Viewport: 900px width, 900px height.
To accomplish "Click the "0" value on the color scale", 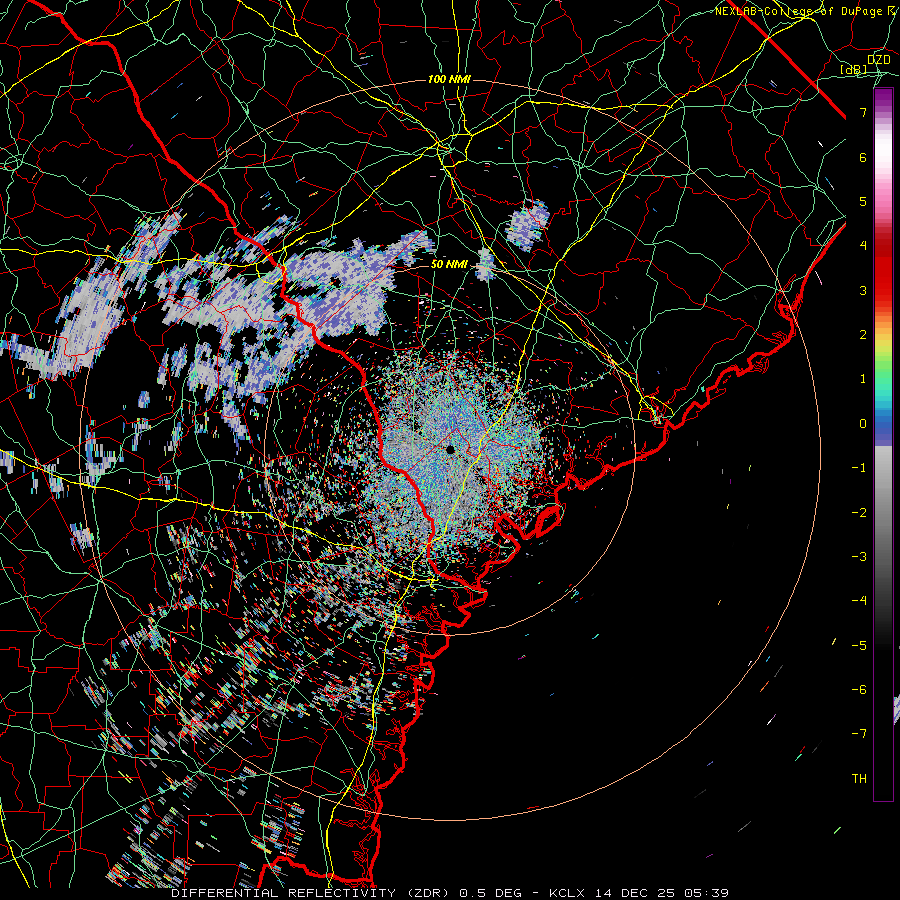I will [x=863, y=424].
